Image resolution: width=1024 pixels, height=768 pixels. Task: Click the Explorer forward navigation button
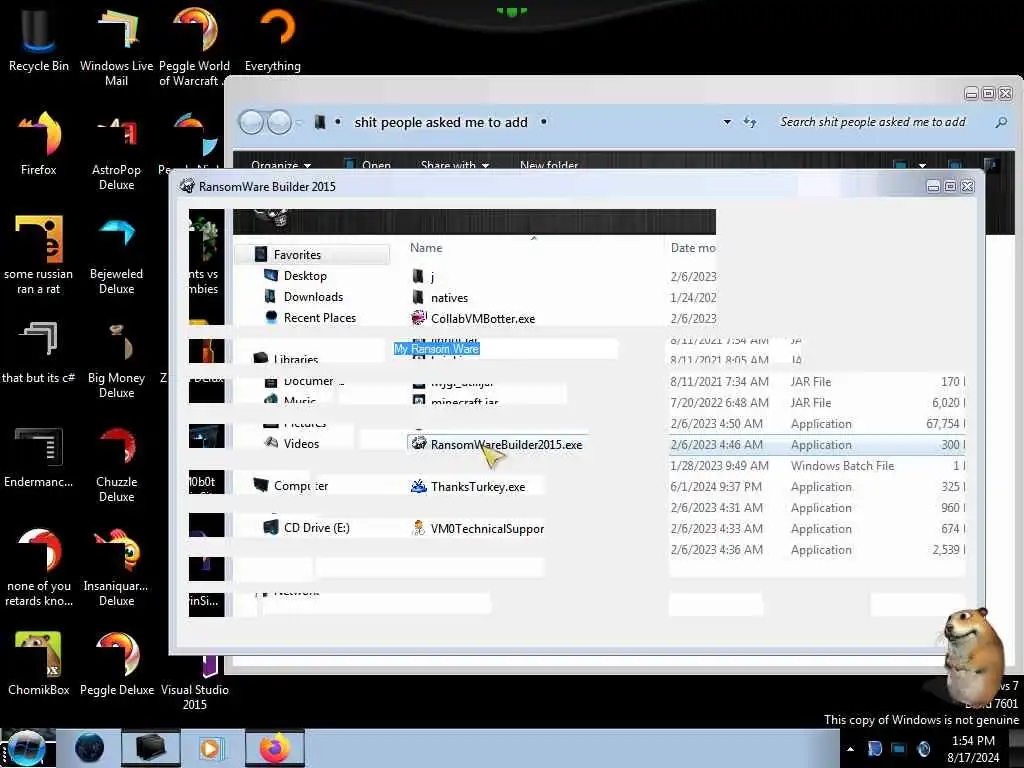(280, 122)
